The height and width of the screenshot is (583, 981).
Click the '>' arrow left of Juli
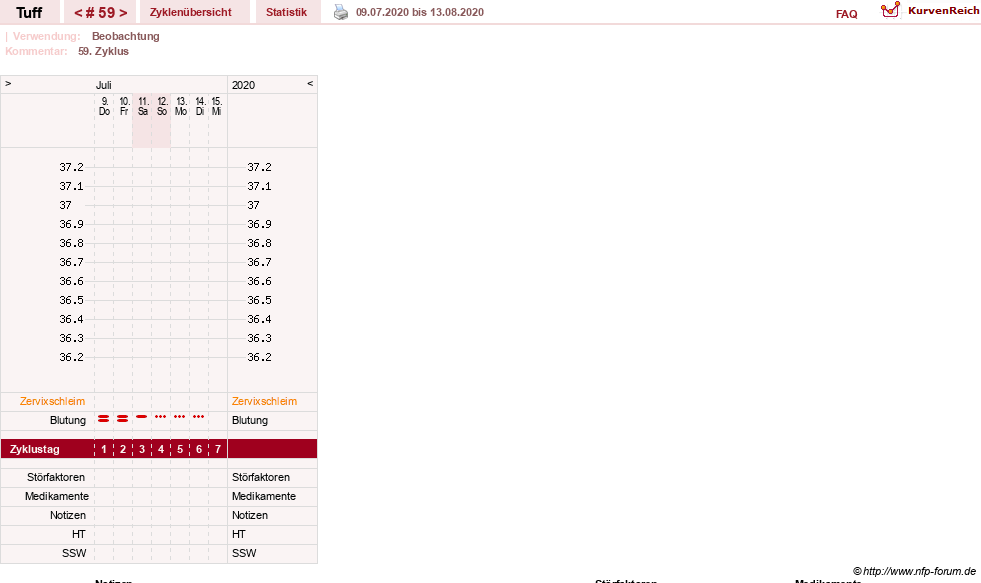pyautogui.click(x=8, y=83)
